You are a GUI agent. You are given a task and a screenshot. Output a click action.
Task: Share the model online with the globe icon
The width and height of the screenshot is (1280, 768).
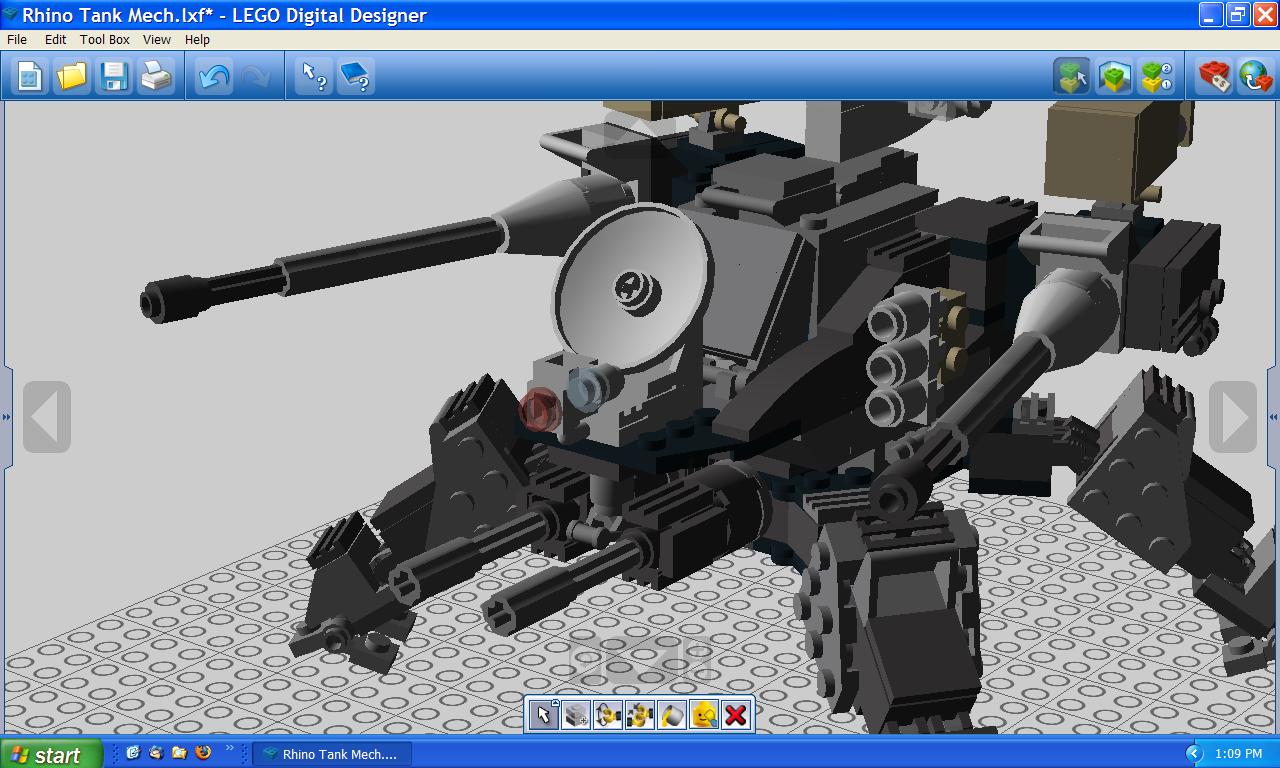(1255, 76)
